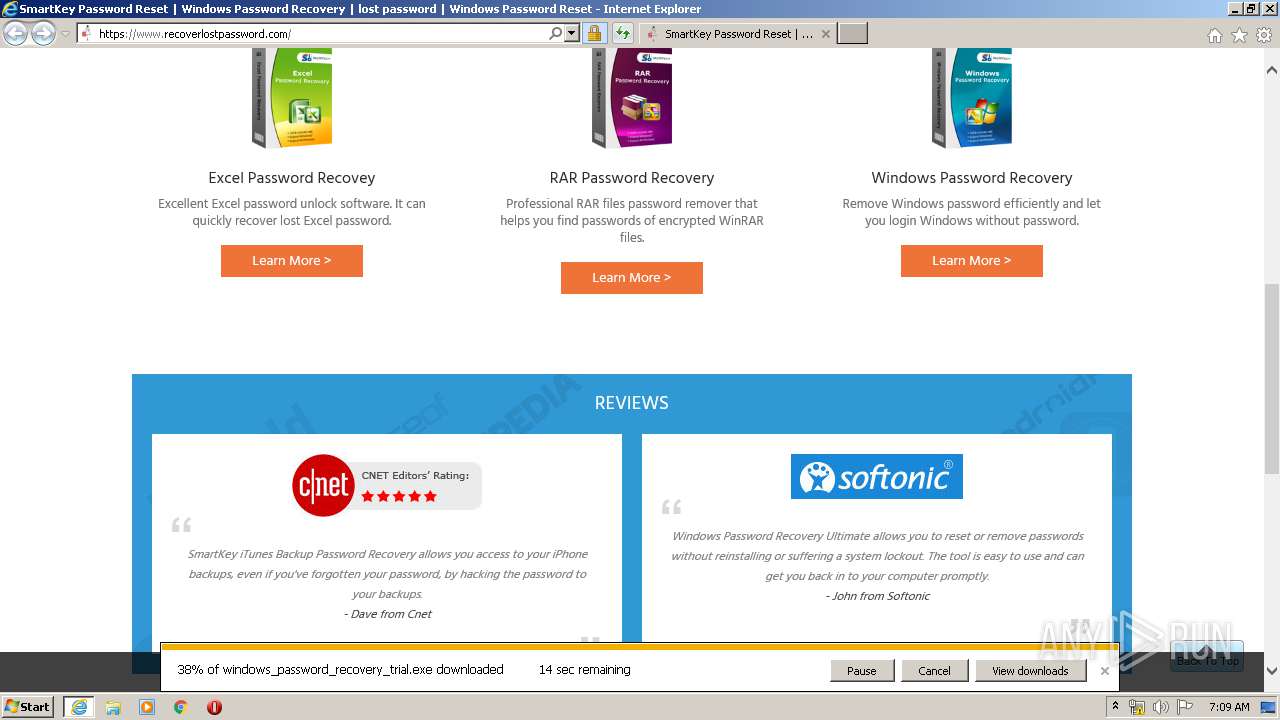Screen dimensions: 1280x720
Task: Click the RAR Password Recovery box image
Action: (632, 98)
